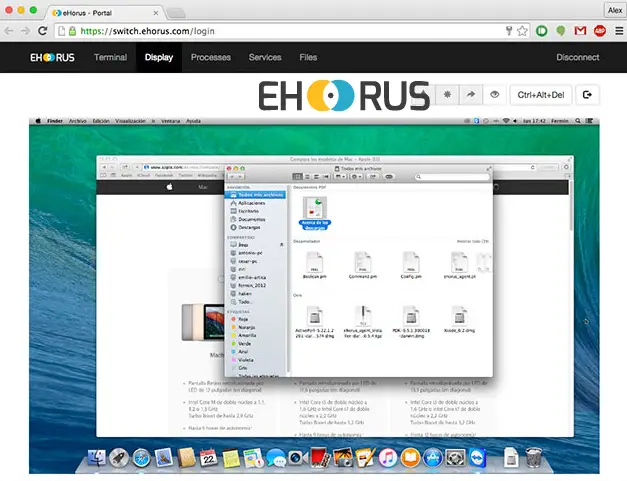Send Ctrl+Alt+Del to remote machine

click(x=541, y=95)
